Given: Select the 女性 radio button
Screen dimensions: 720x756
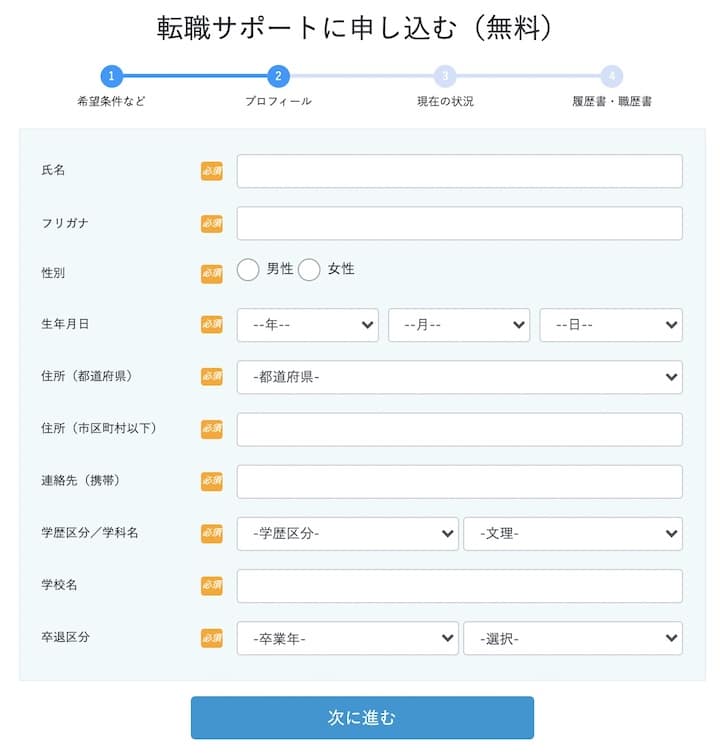Looking at the screenshot, I should point(310,270).
